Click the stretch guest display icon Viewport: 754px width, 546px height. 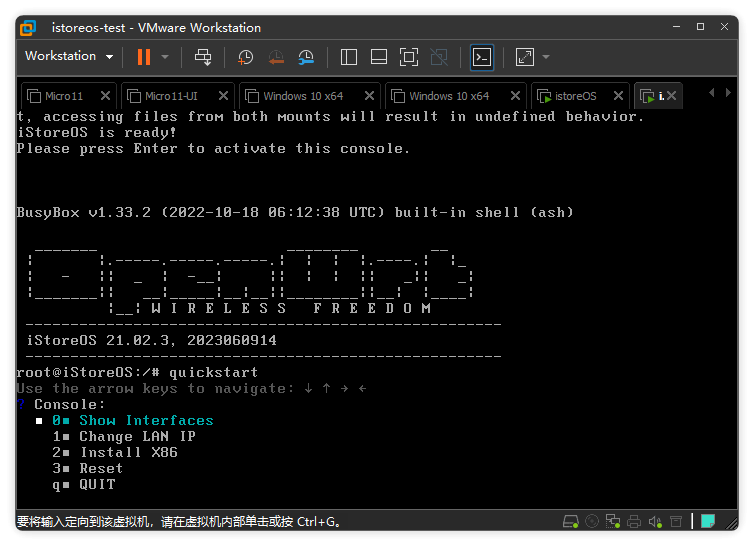(525, 57)
